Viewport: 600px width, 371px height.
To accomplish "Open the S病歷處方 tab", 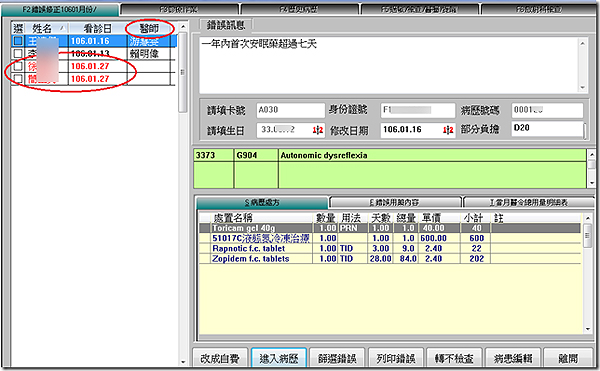I will pos(262,202).
